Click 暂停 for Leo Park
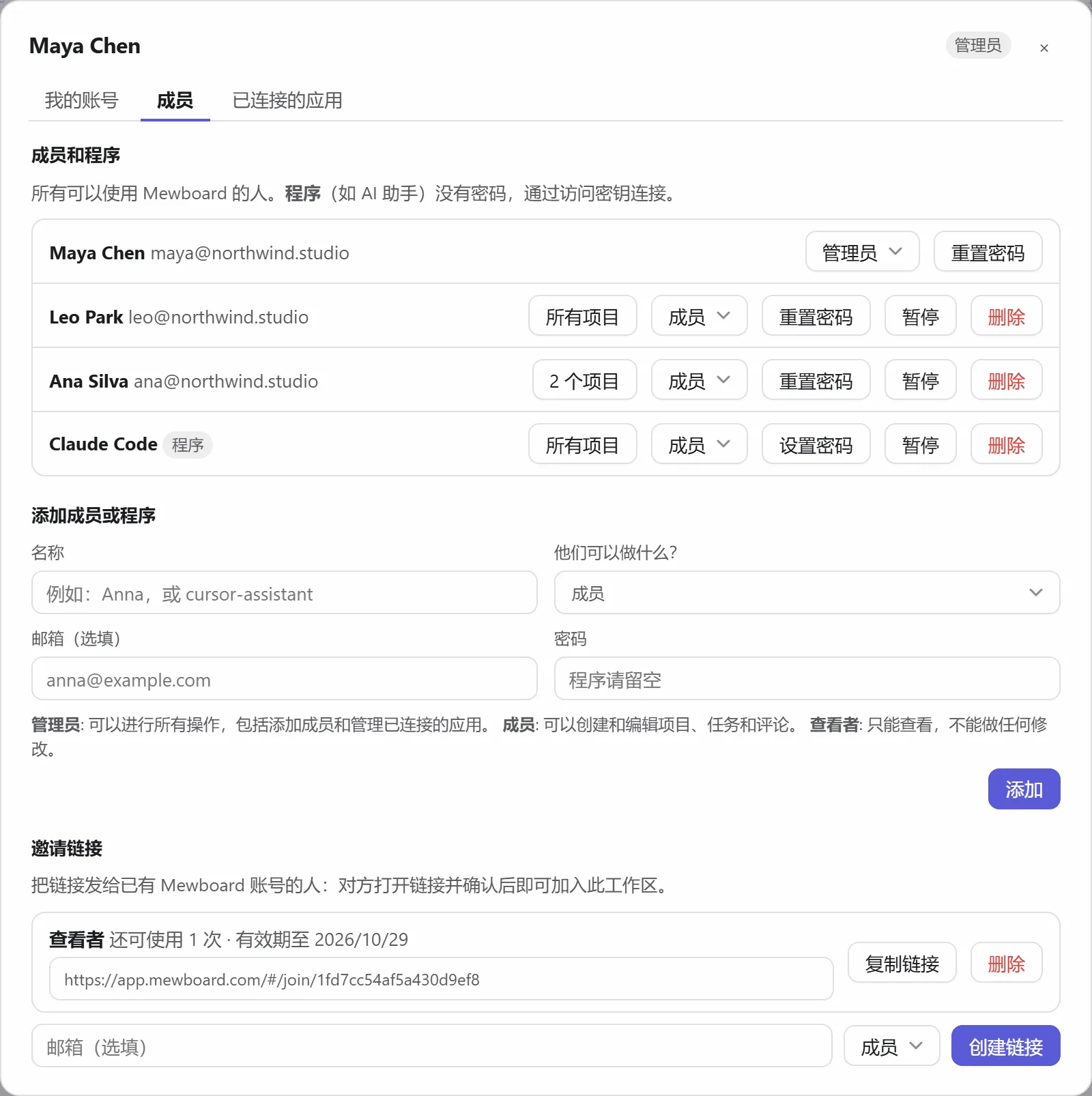 pyautogui.click(x=920, y=316)
